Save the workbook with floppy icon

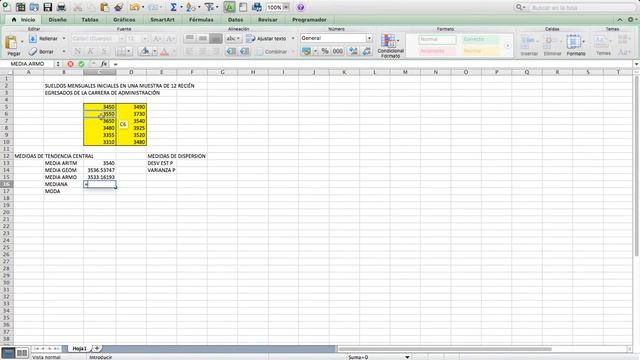tap(48, 7)
